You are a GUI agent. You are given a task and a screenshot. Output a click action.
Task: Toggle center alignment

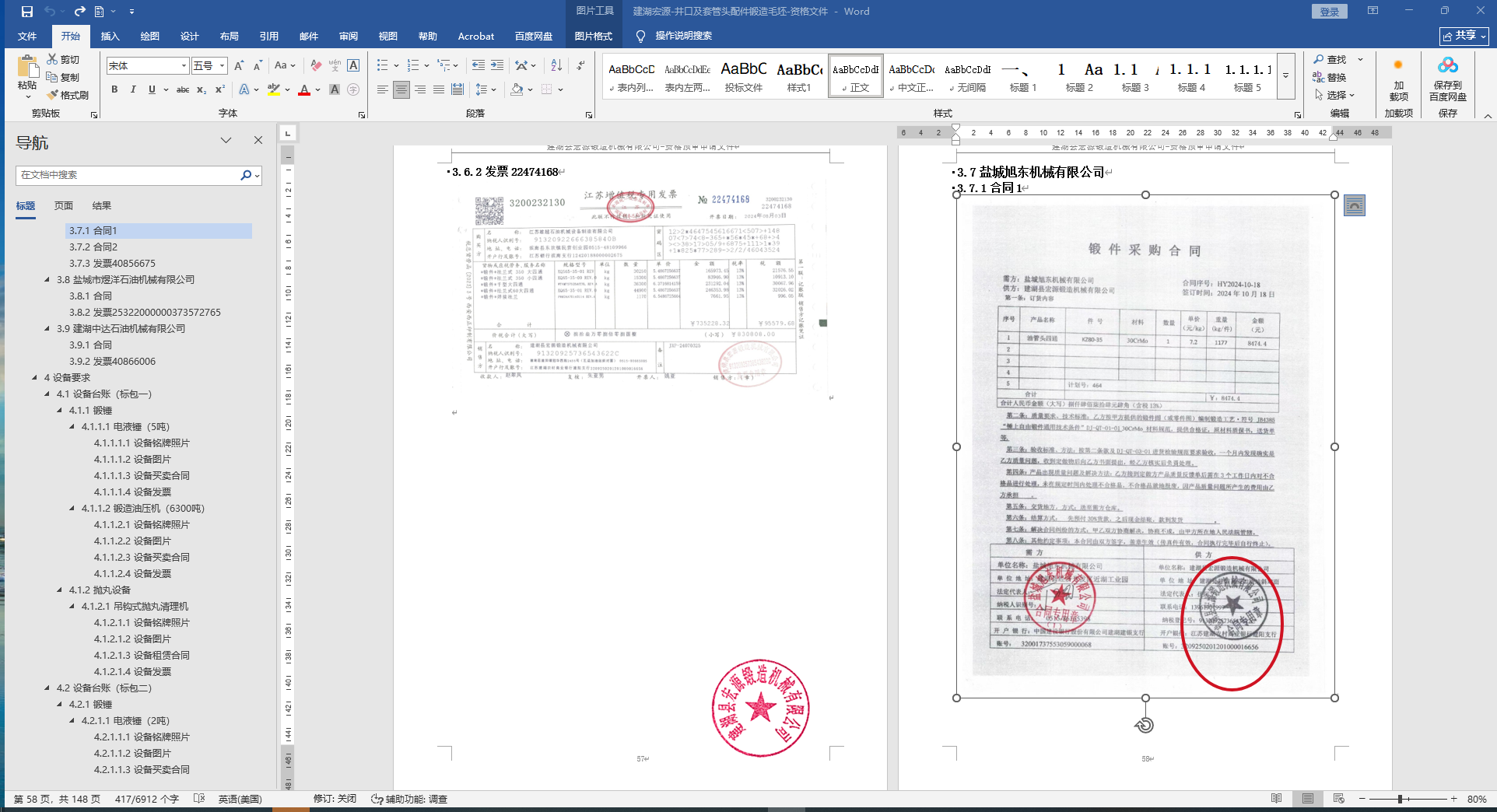tap(401, 89)
